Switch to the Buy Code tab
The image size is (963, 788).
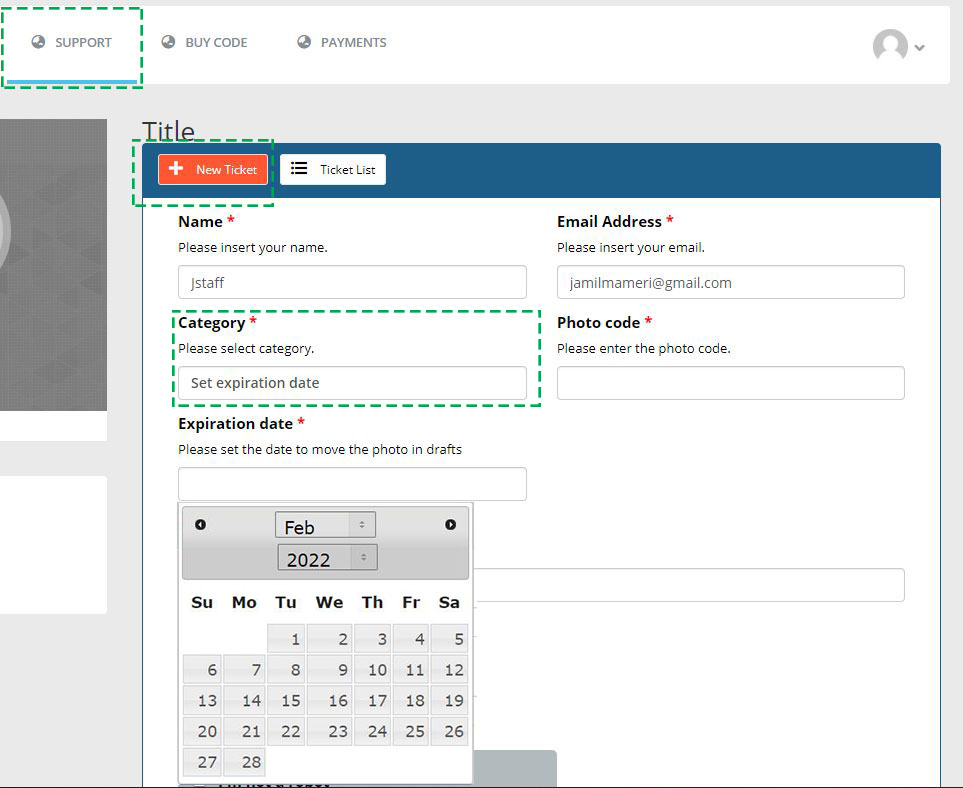tap(215, 43)
